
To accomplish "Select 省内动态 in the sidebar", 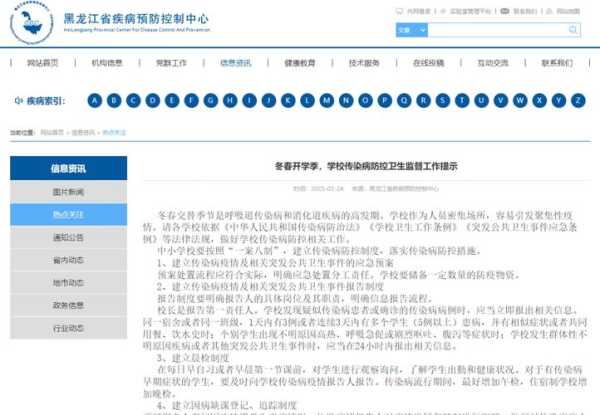I will [x=68, y=260].
